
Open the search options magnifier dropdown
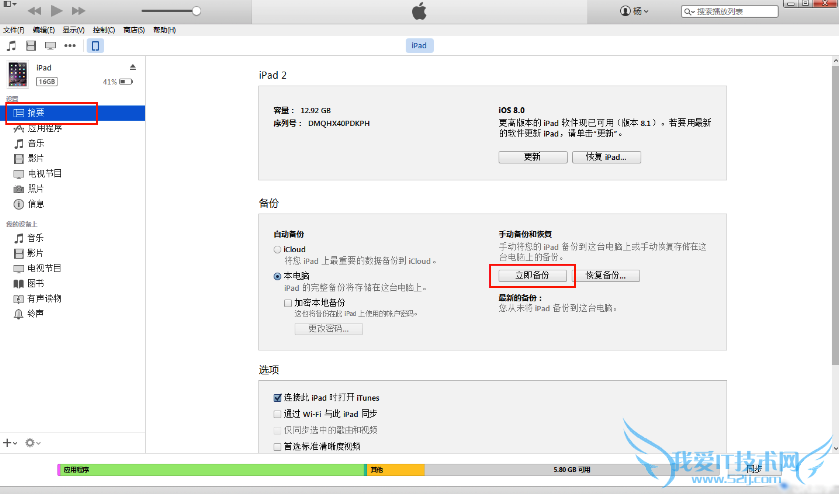tap(689, 11)
